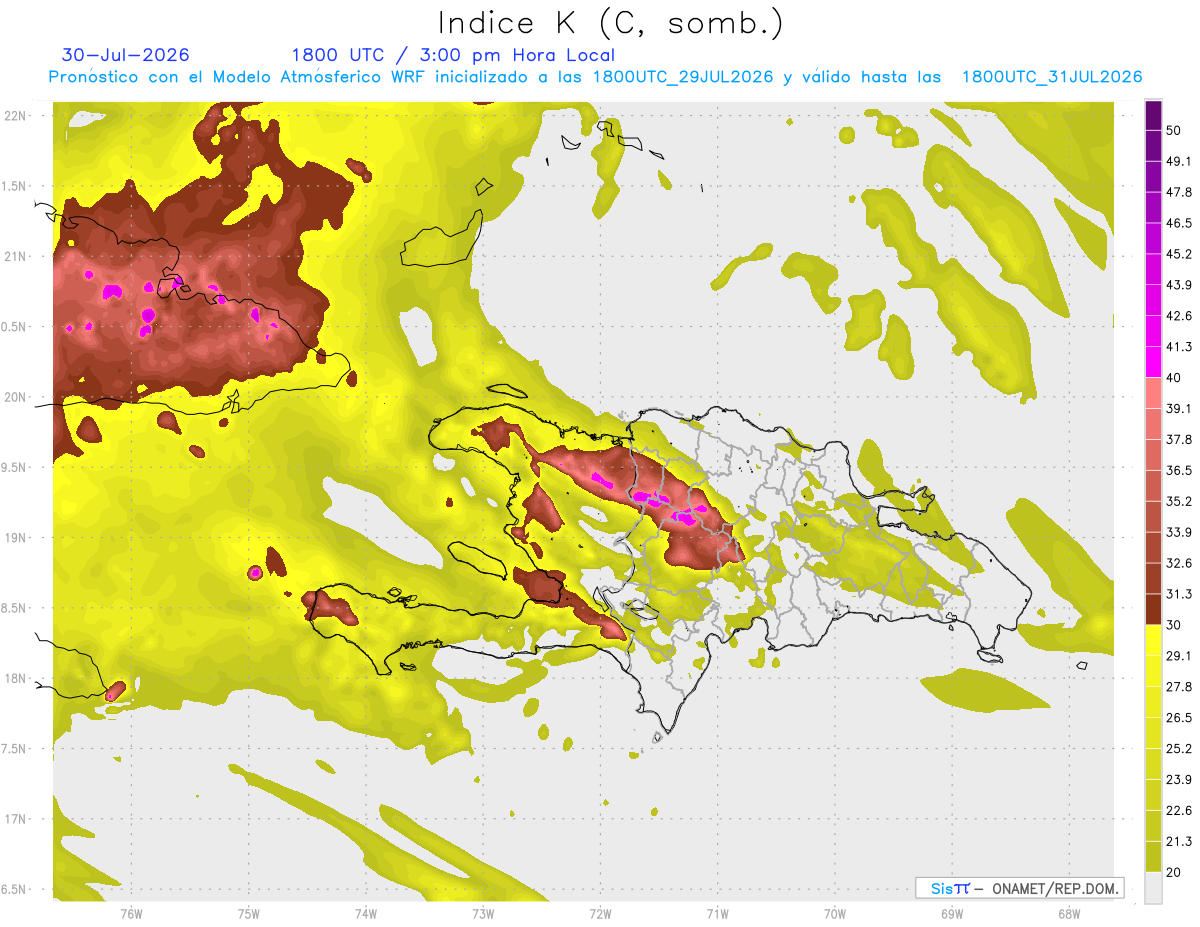This screenshot has width=1200, height=927.
Task: Click the legend value 45.2
Action: click(x=1179, y=254)
